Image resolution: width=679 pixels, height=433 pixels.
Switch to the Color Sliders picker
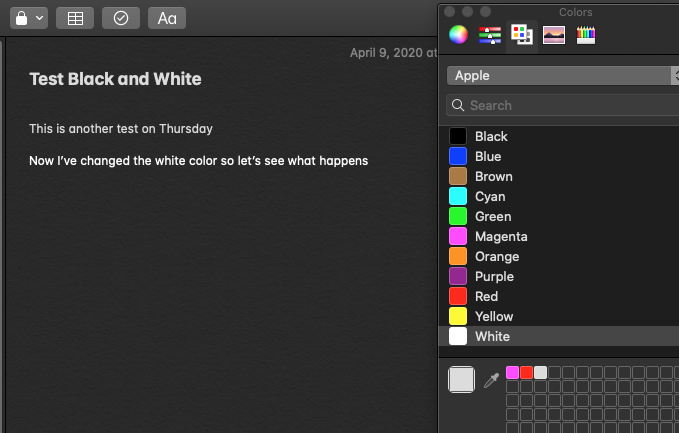(490, 35)
